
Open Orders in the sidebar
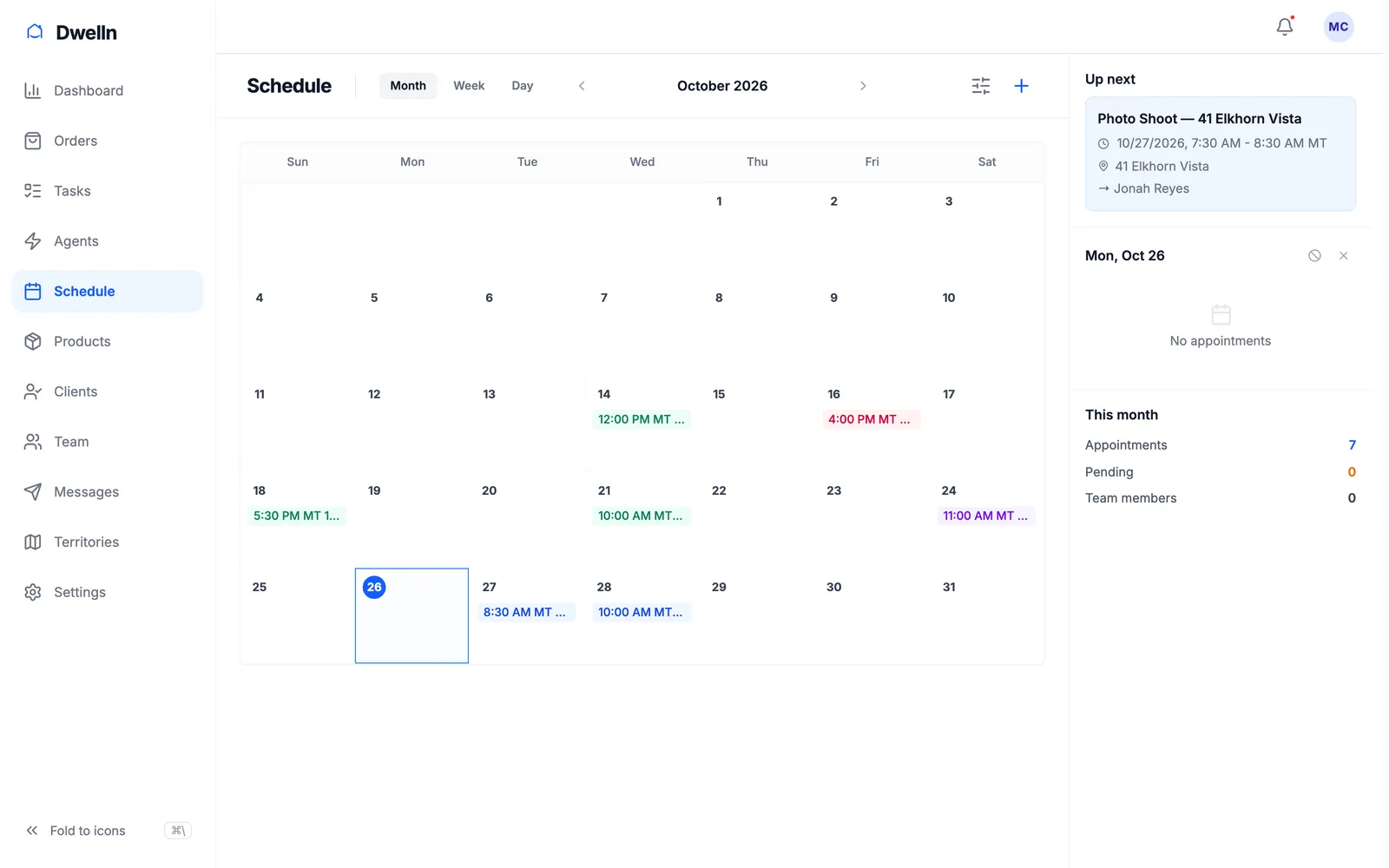tap(107, 141)
